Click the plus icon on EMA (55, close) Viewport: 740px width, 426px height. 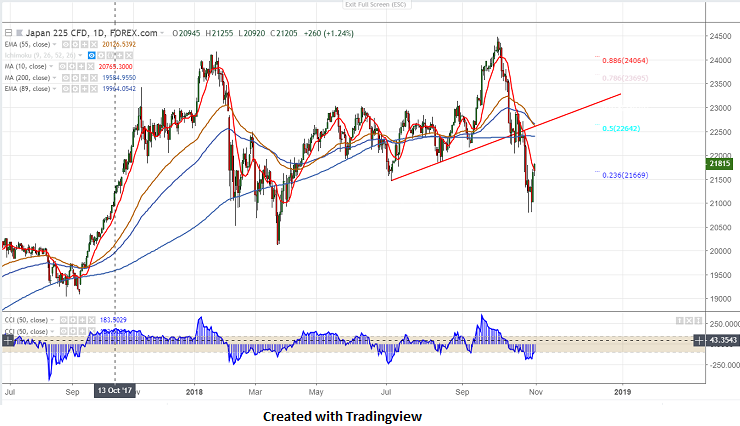[84, 44]
